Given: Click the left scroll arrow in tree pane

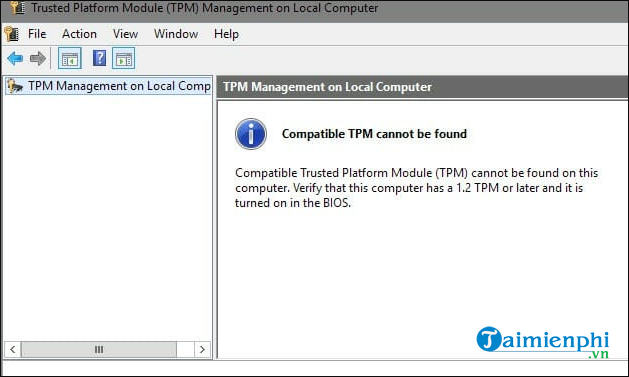Looking at the screenshot, I should (x=13, y=349).
